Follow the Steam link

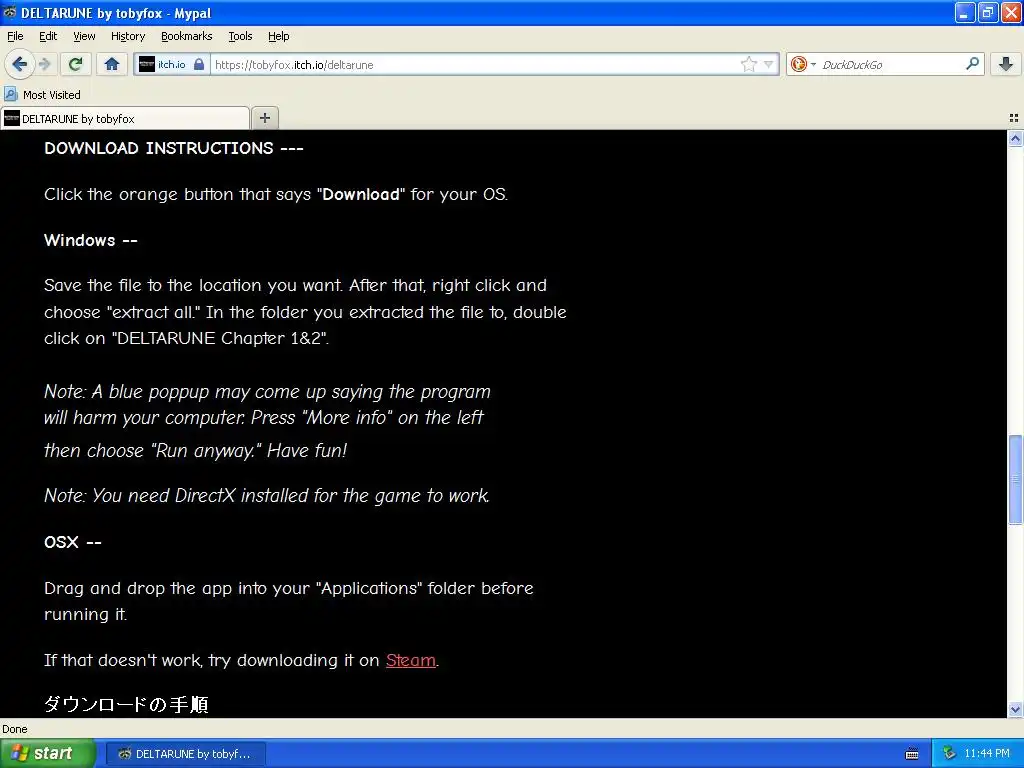click(410, 660)
